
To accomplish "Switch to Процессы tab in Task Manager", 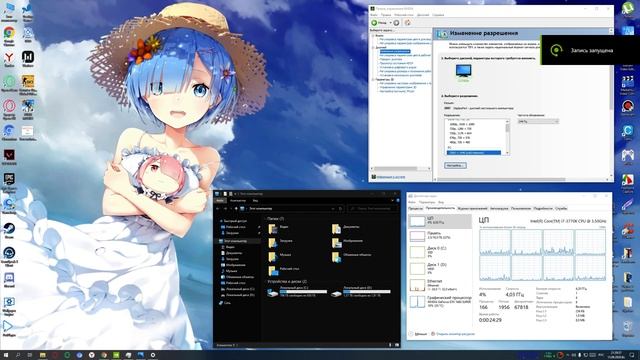I will point(416,209).
